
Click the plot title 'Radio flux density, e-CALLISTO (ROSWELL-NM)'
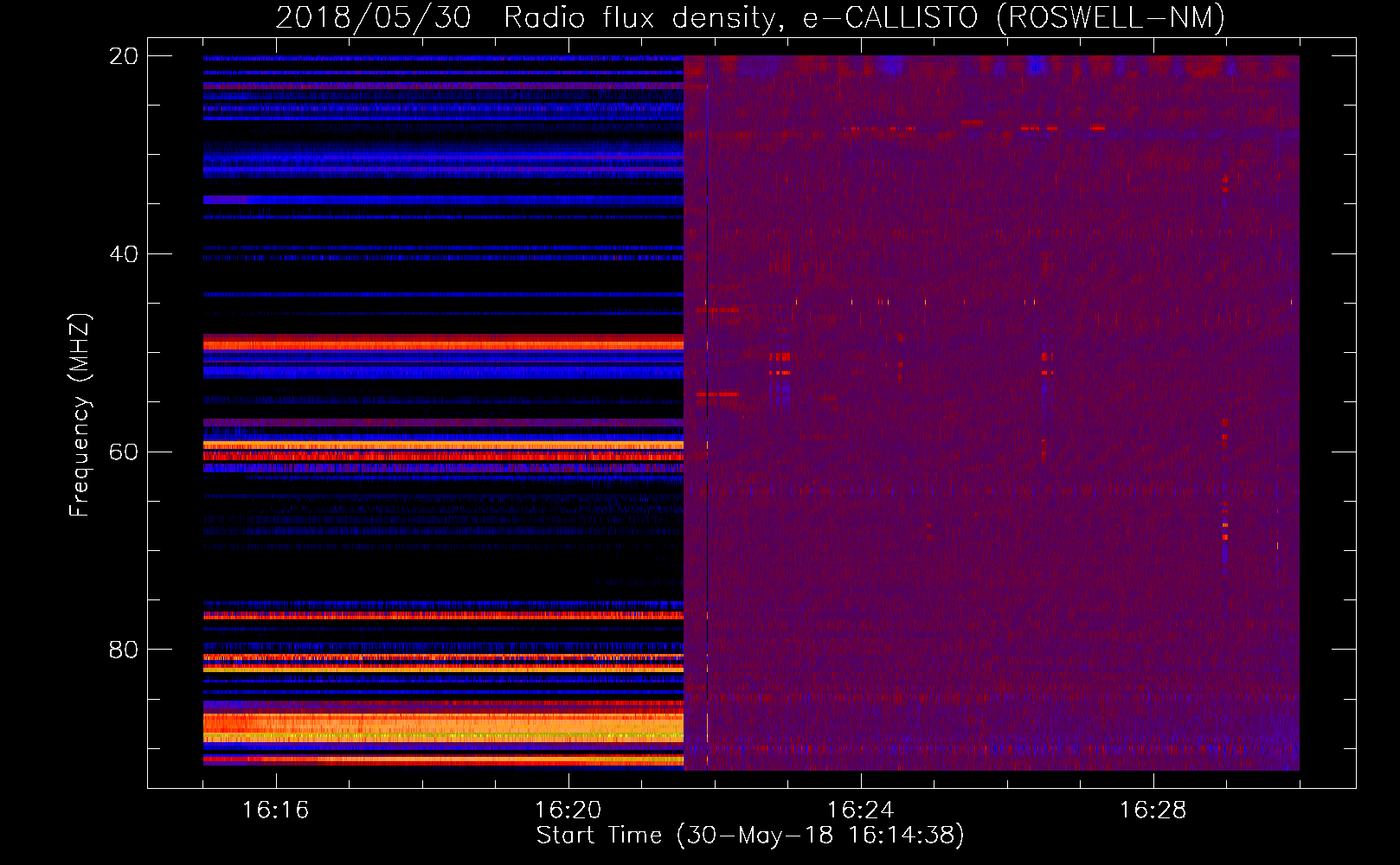coord(864,18)
